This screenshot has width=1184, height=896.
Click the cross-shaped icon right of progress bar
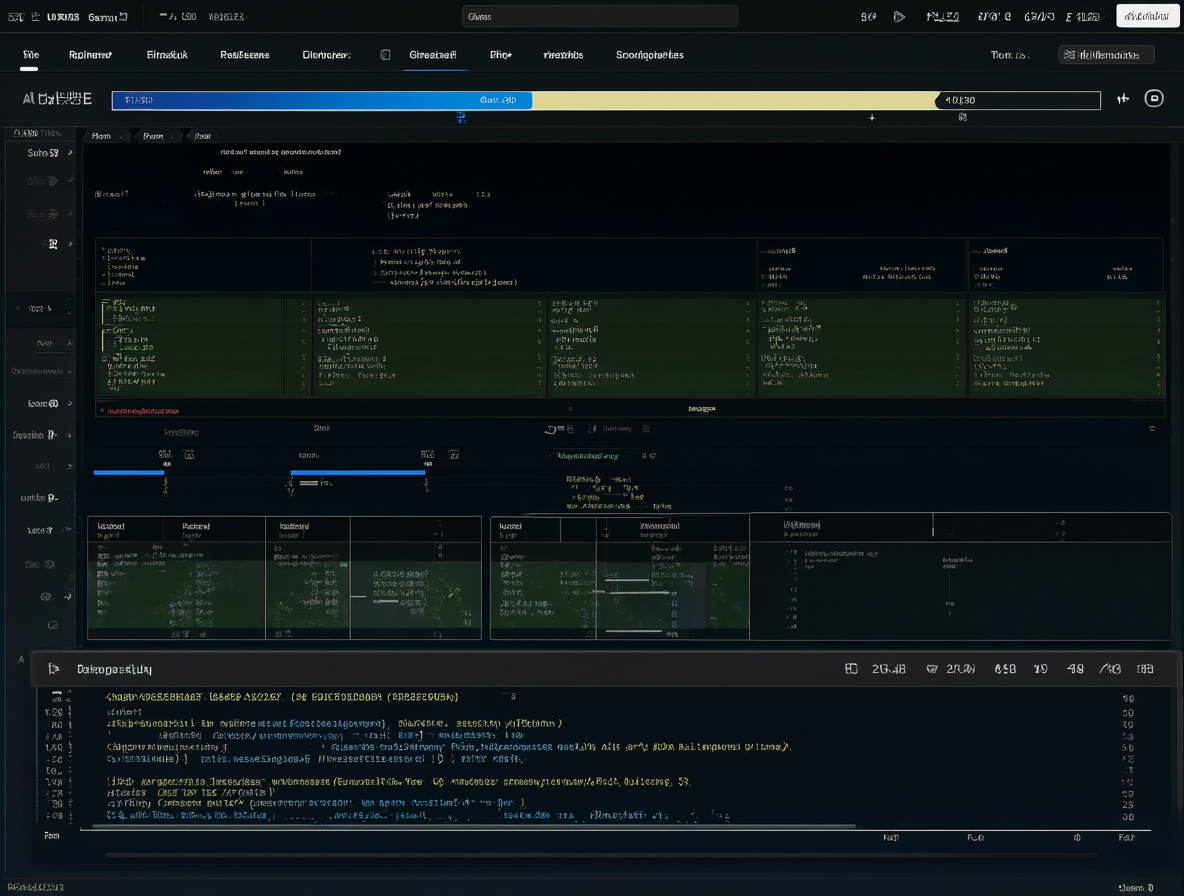click(x=1123, y=99)
